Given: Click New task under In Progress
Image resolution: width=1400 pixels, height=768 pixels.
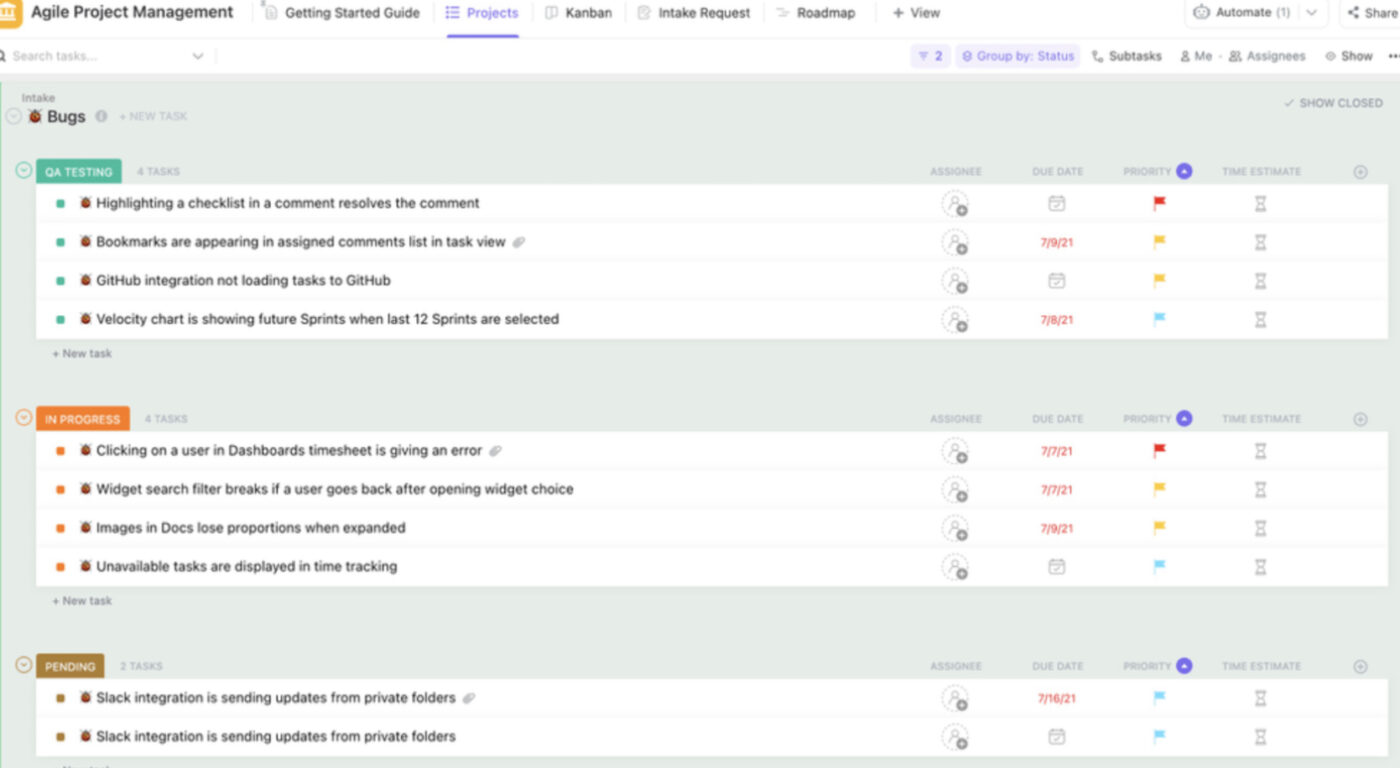Looking at the screenshot, I should 82,601.
